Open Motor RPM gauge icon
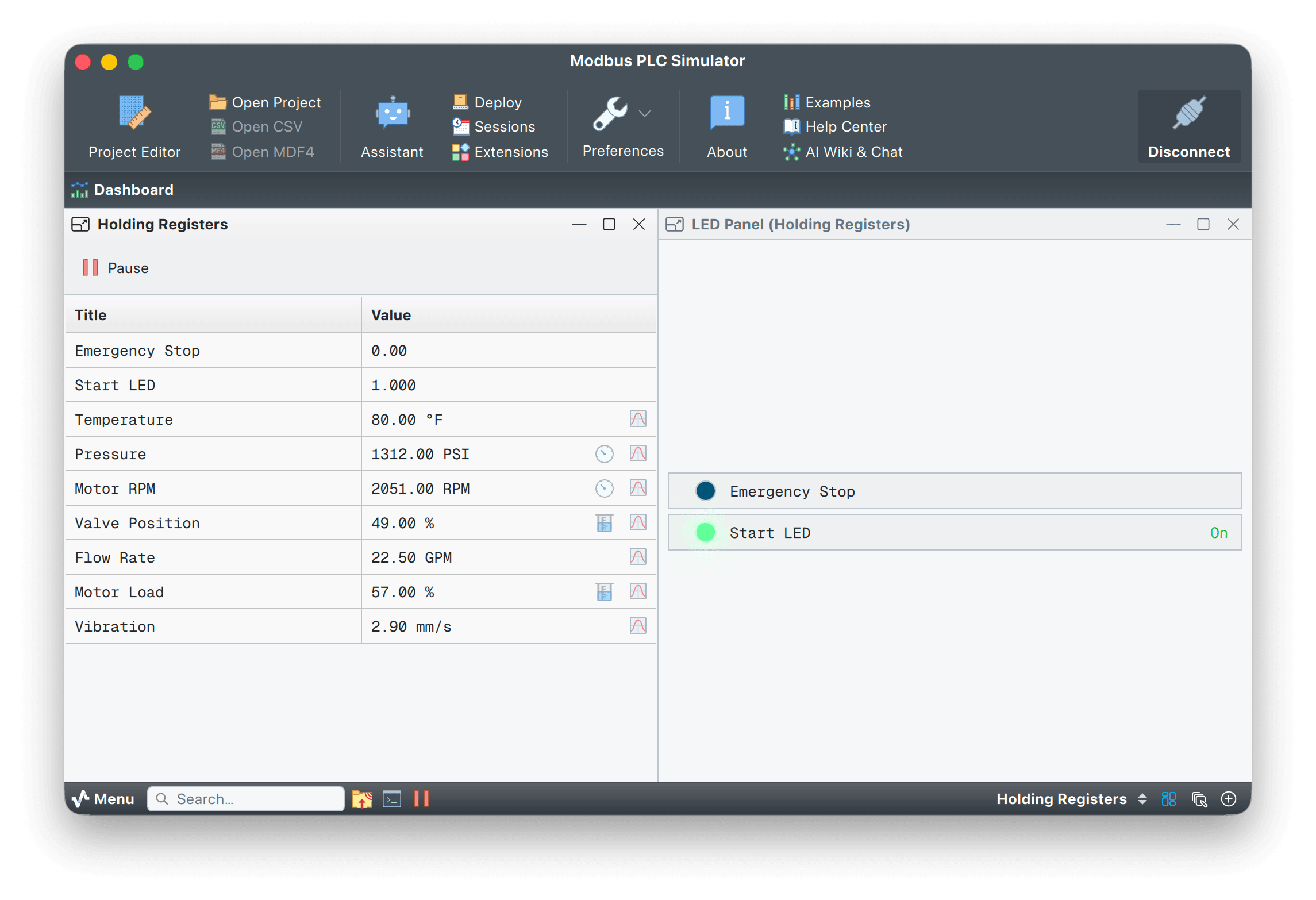This screenshot has width=1316, height=900. [604, 488]
